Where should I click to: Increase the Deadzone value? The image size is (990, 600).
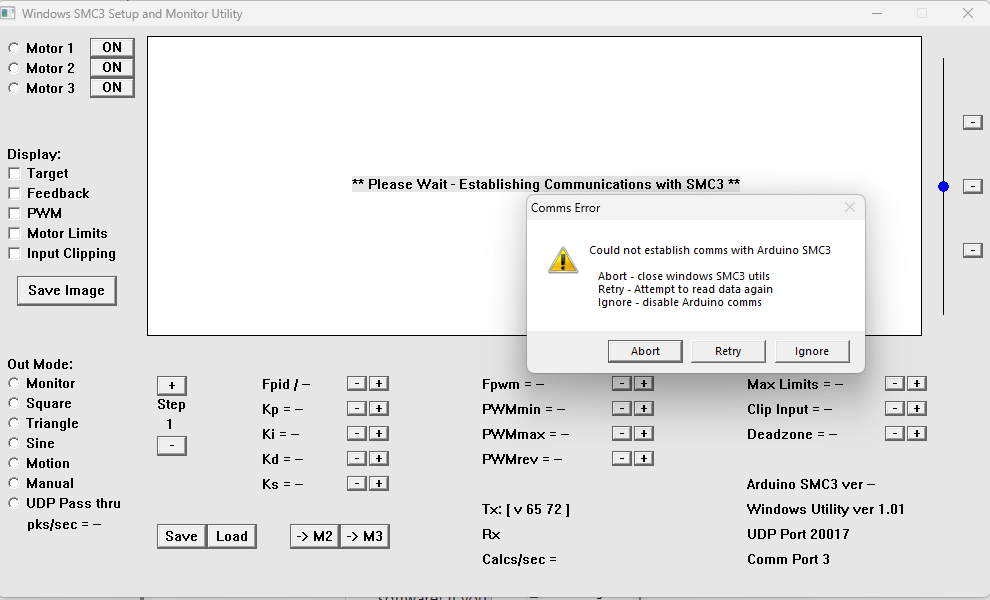click(917, 433)
